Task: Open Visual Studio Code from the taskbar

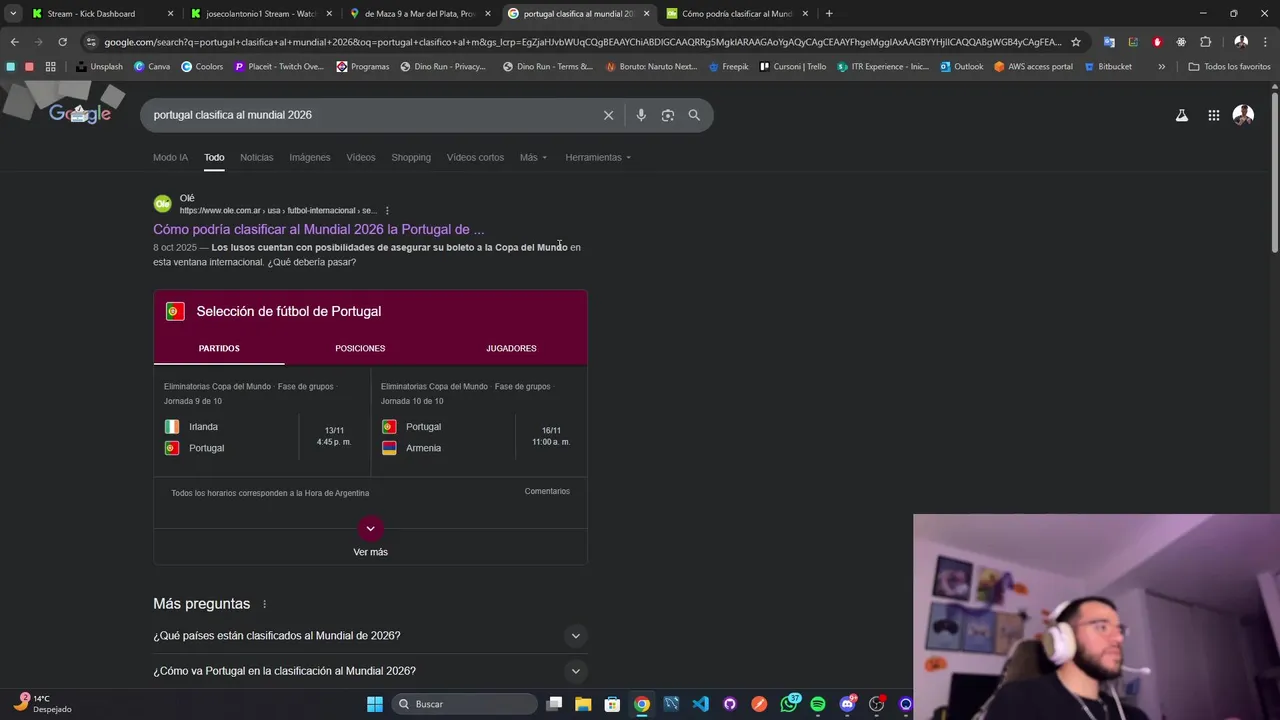Action: 700,704
